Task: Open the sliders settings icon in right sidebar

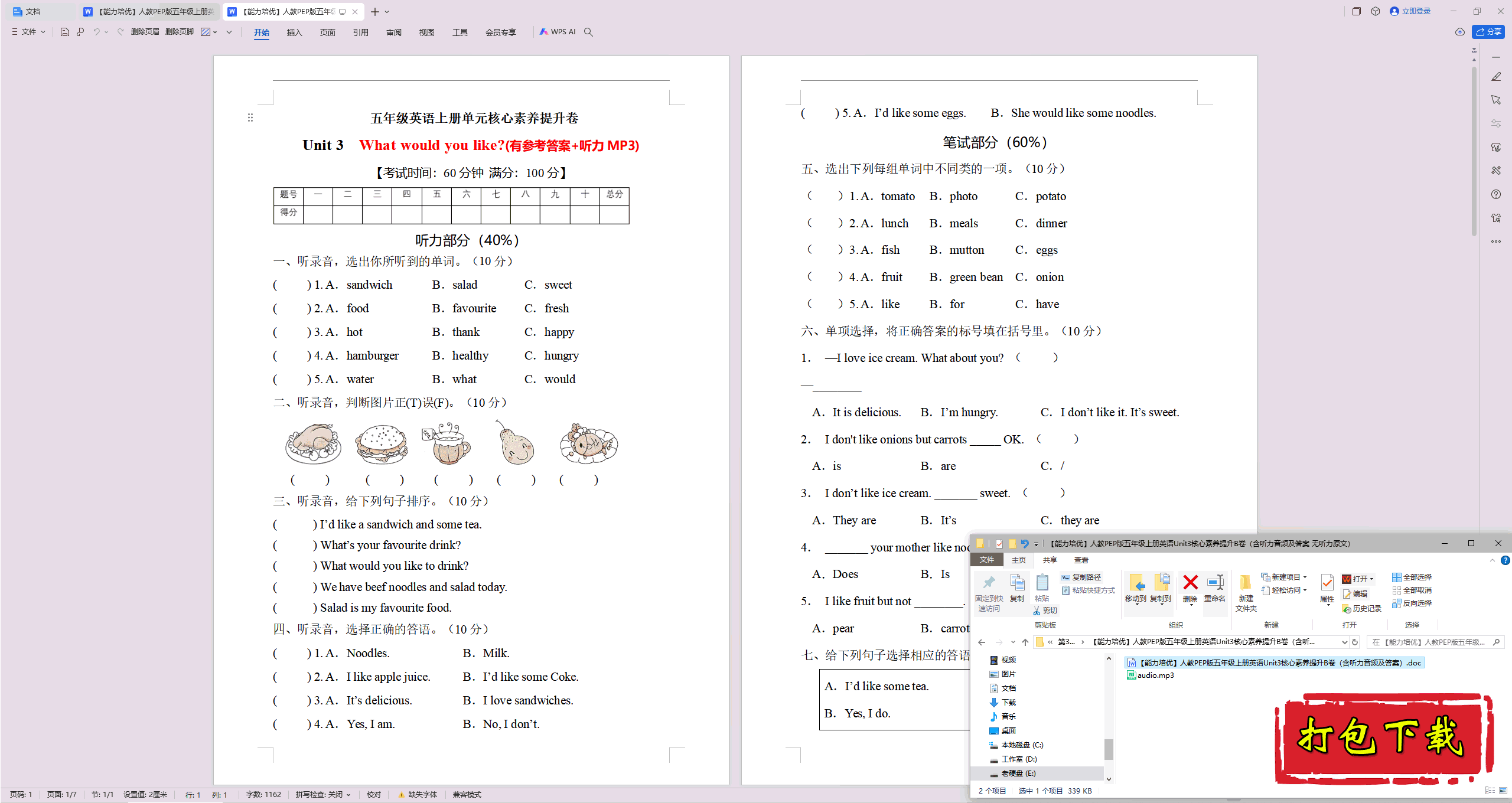Action: tap(1496, 123)
